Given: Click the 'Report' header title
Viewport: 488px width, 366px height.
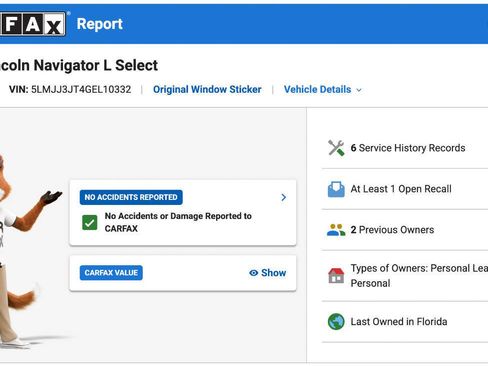Looking at the screenshot, I should point(100,24).
